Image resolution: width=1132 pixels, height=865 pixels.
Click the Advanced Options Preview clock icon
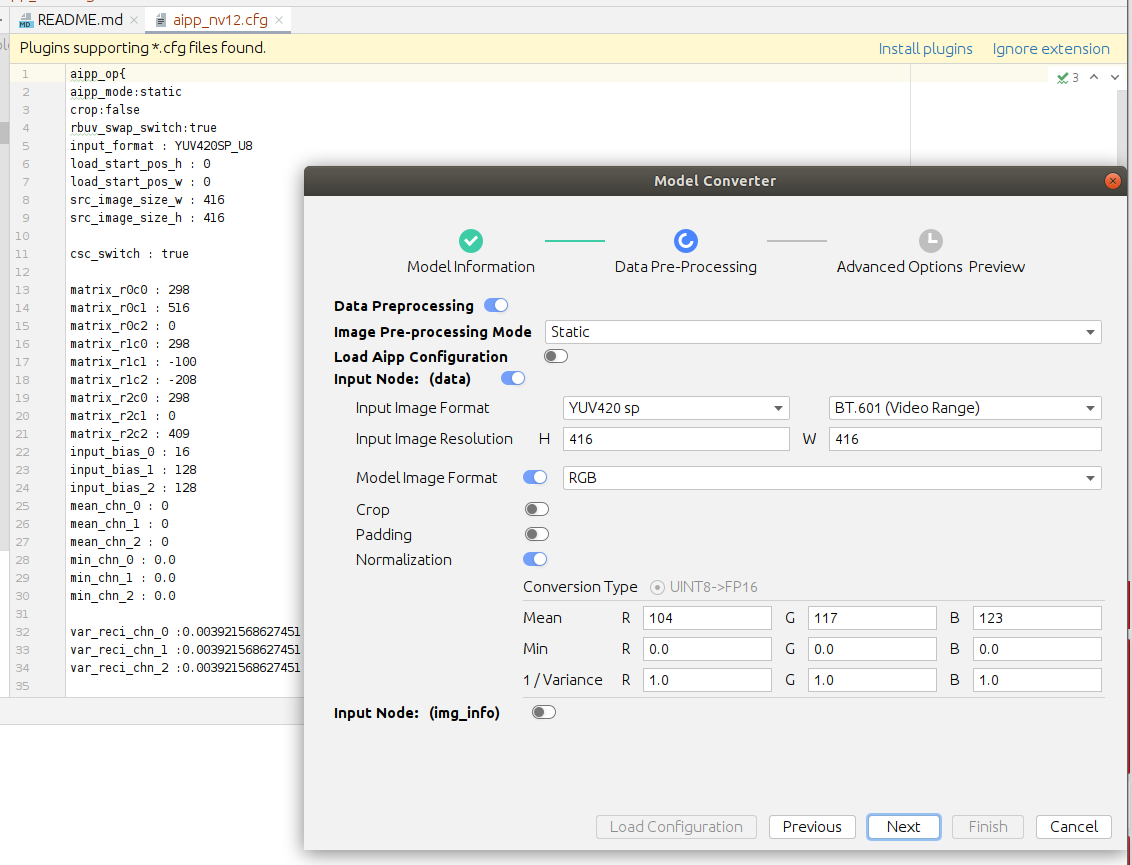tap(930, 241)
